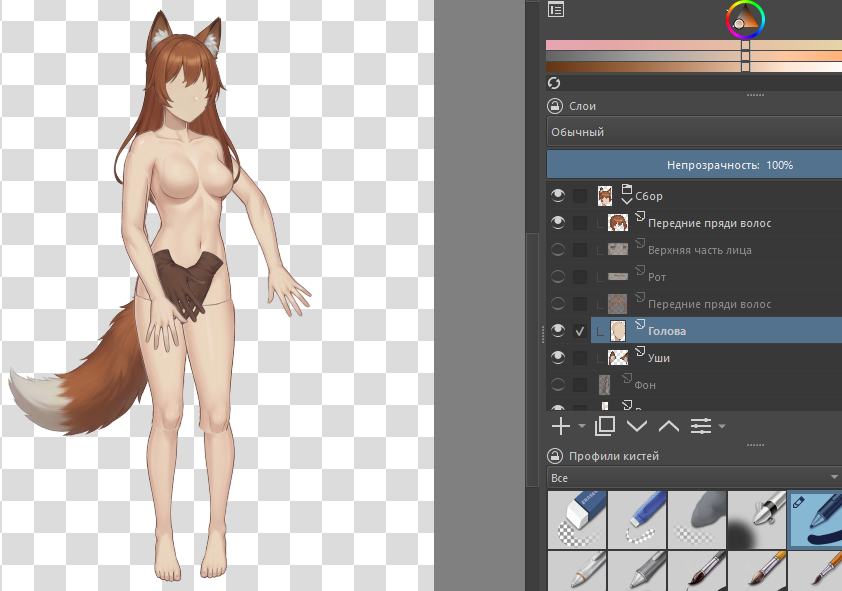The height and width of the screenshot is (591, 842).
Task: Click the Непрозрачность opacity slider
Action: [694, 165]
